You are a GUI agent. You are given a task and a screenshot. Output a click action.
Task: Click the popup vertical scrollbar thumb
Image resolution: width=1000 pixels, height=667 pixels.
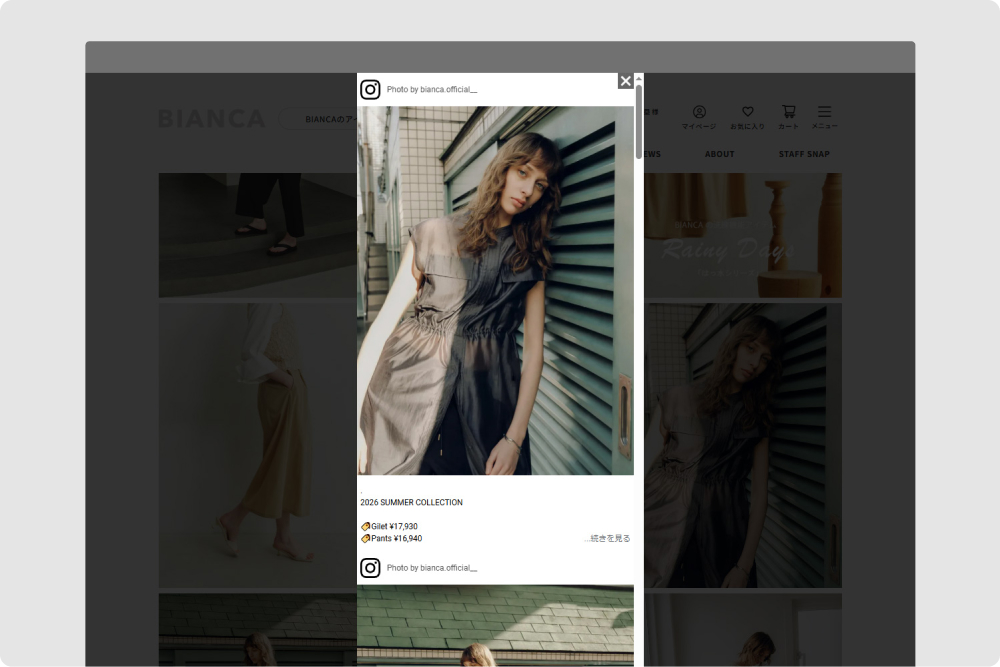pyautogui.click(x=639, y=121)
